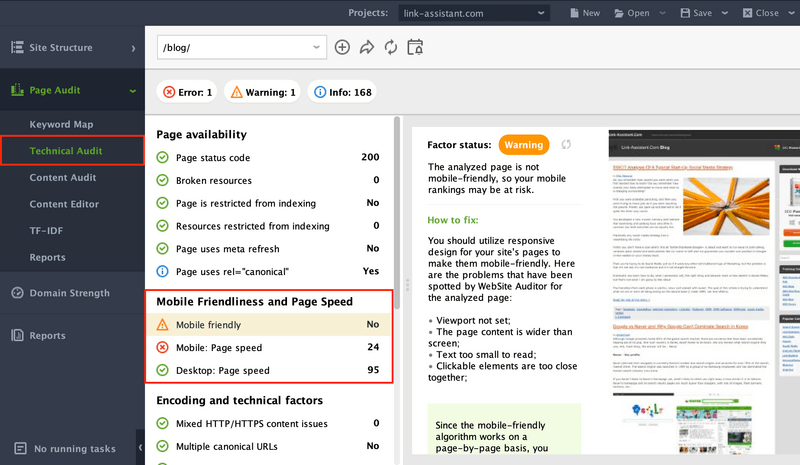
Task: Click the add page plus icon
Action: [343, 47]
